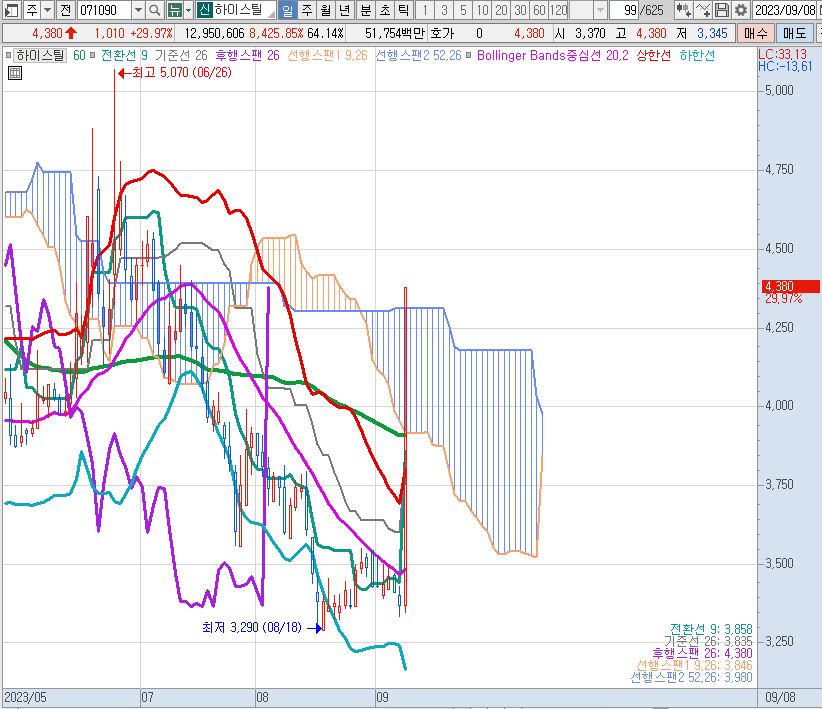This screenshot has width=822, height=709.
Task: Choose the 120 interval button
Action: pyautogui.click(x=558, y=9)
